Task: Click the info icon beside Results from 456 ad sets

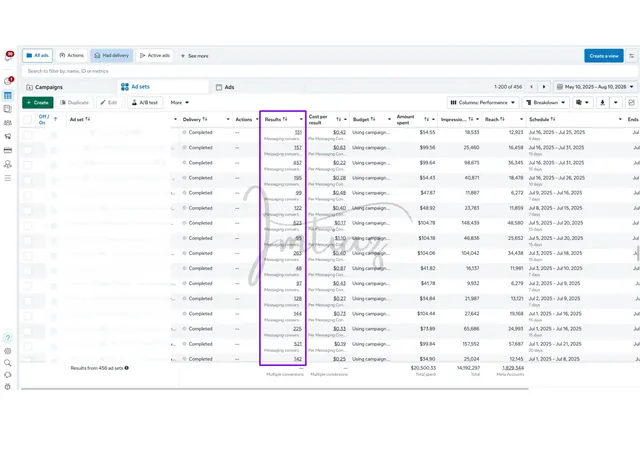Action: 127,368
